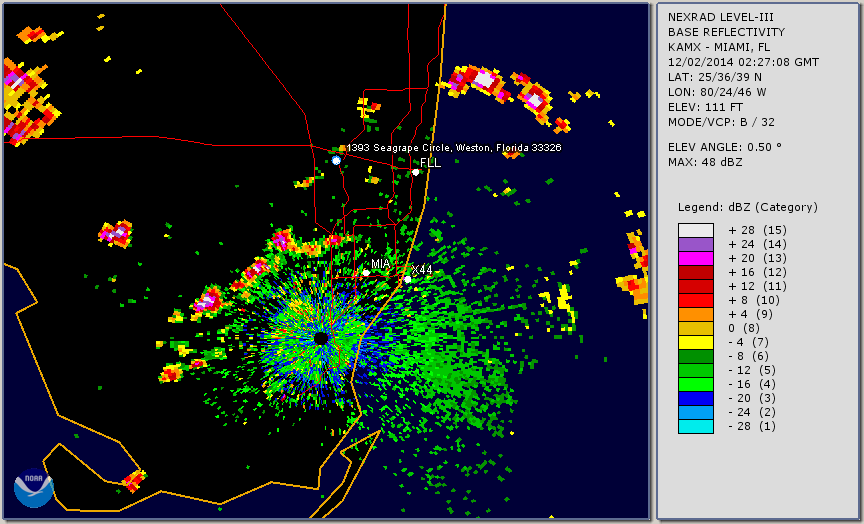Select the -28 (1) cyan legend swatch
This screenshot has height=524, width=864.
pyautogui.click(x=696, y=426)
